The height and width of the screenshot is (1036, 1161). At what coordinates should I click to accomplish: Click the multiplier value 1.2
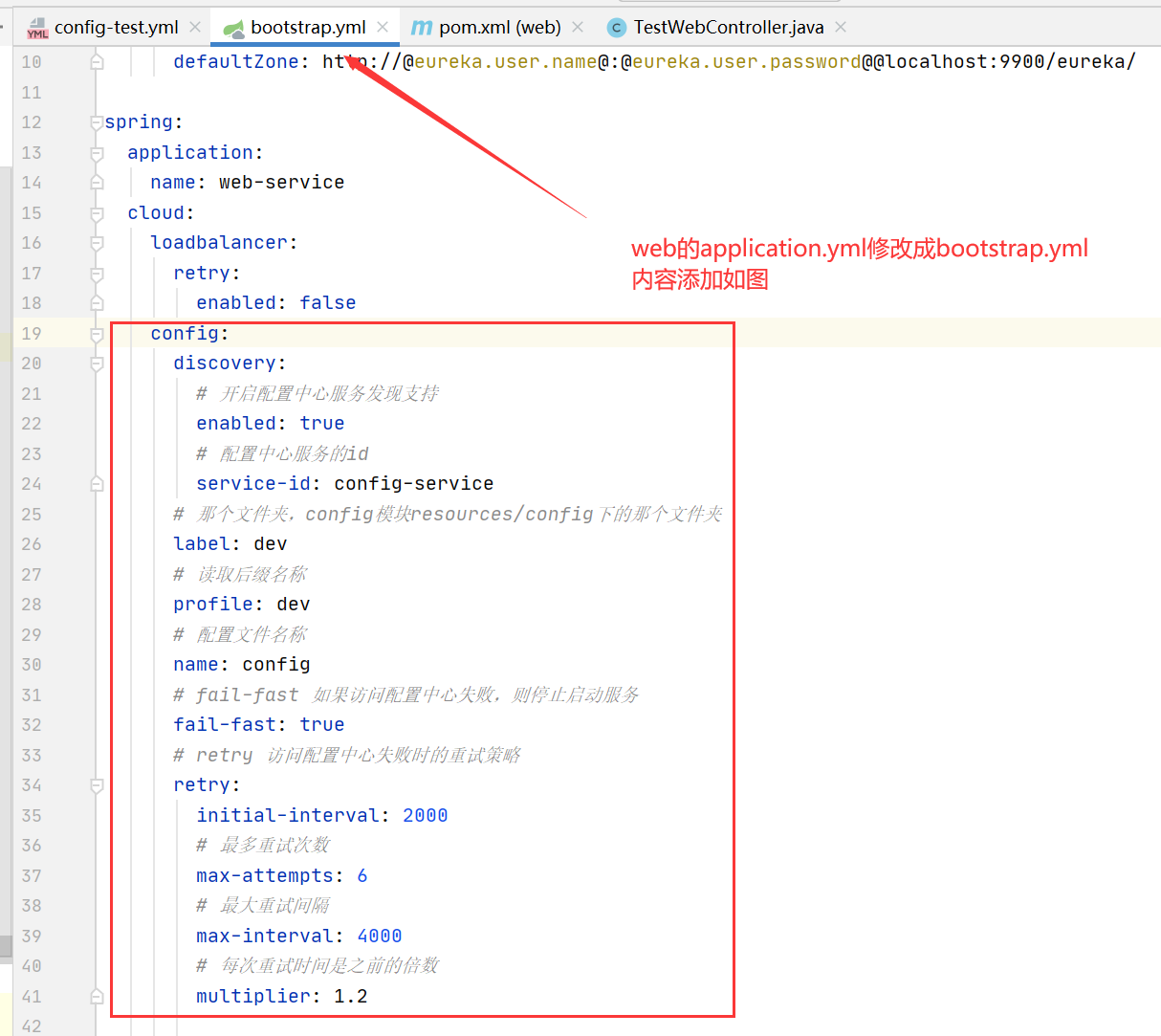point(350,997)
